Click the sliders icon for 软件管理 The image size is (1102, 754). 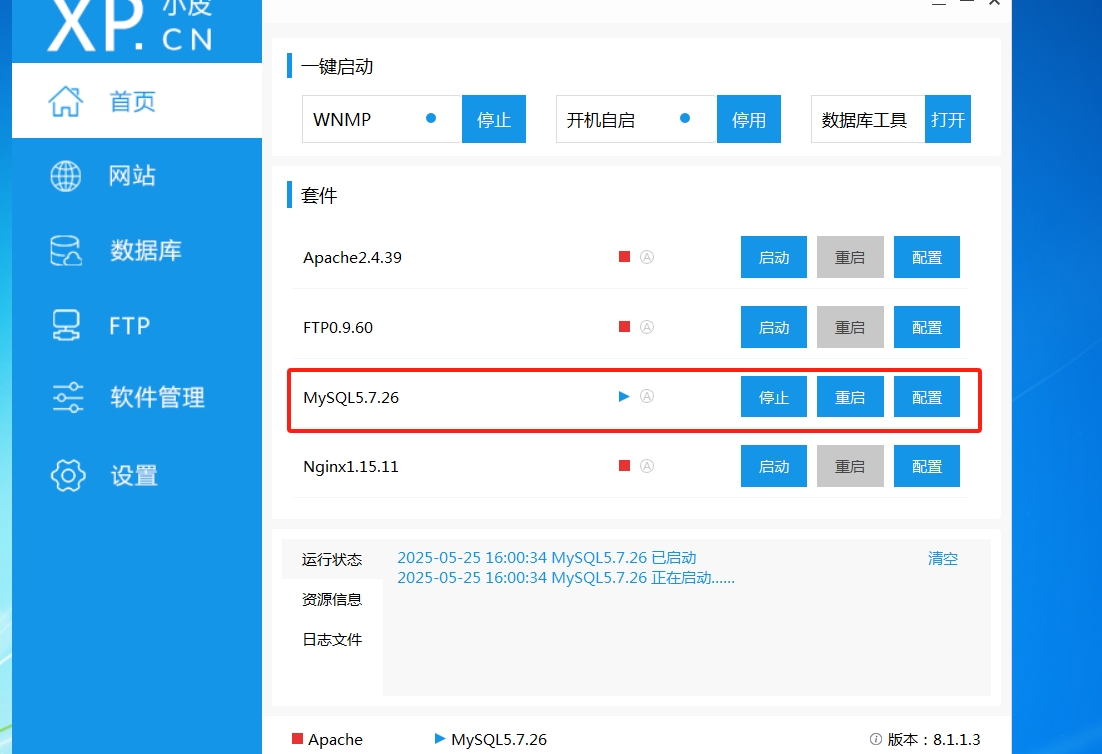(x=68, y=397)
